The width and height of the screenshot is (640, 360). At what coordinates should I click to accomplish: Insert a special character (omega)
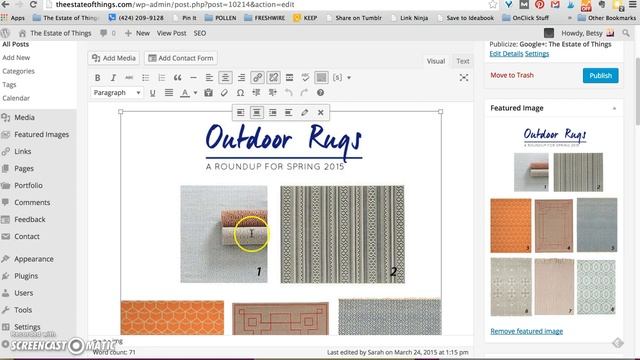[240, 93]
